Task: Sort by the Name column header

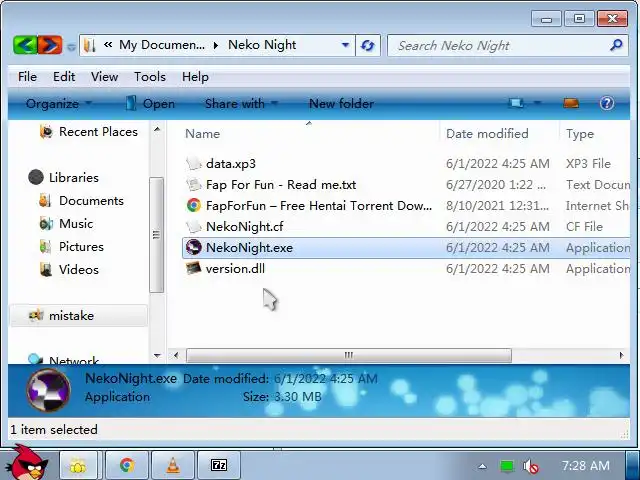Action: [x=202, y=134]
